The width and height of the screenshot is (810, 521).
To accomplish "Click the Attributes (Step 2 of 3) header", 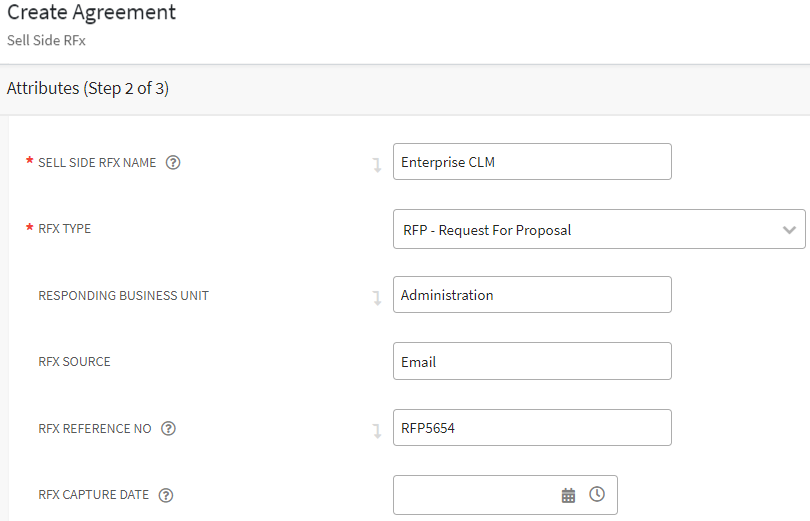I will click(88, 88).
